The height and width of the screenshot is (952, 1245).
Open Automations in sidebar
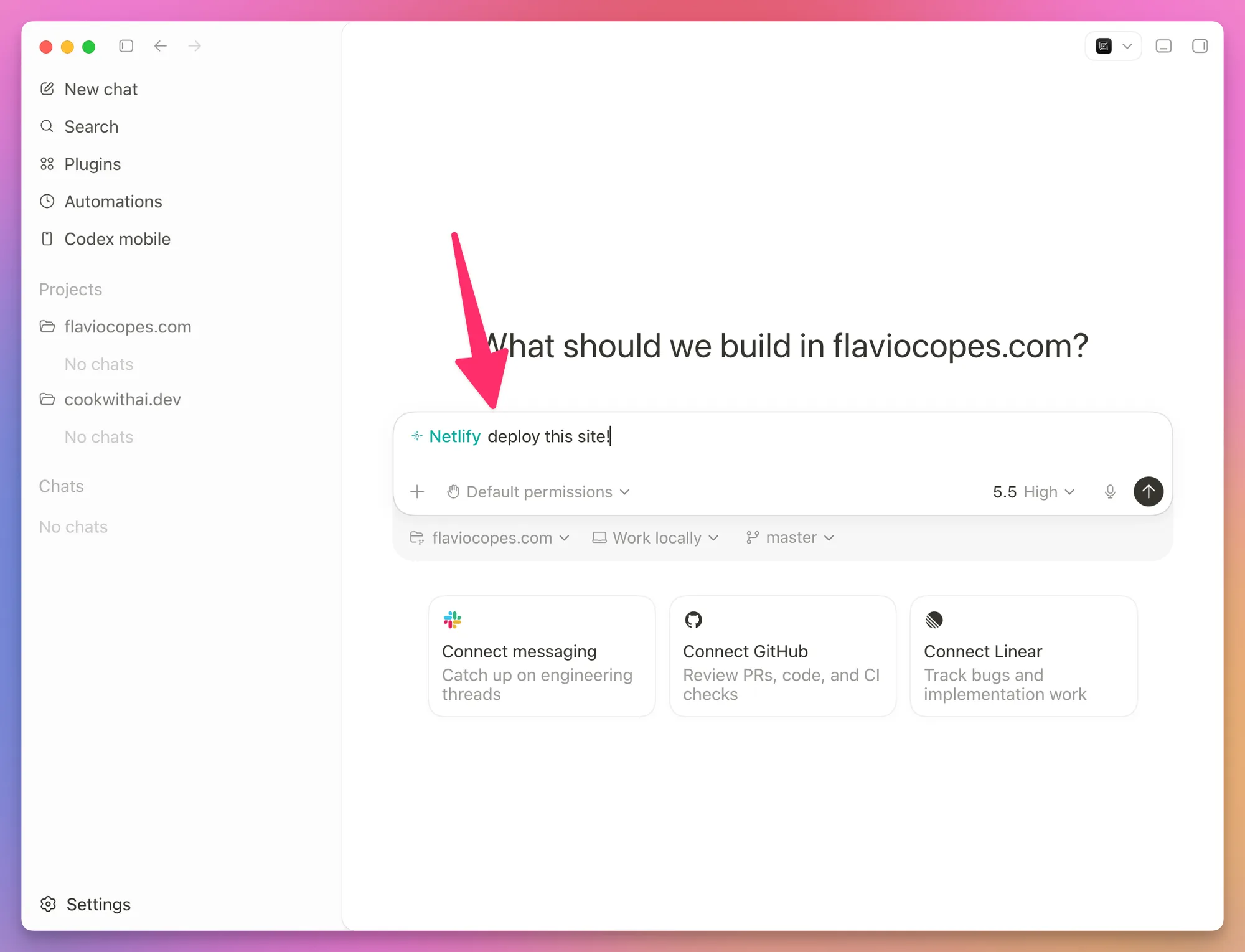coord(101,201)
